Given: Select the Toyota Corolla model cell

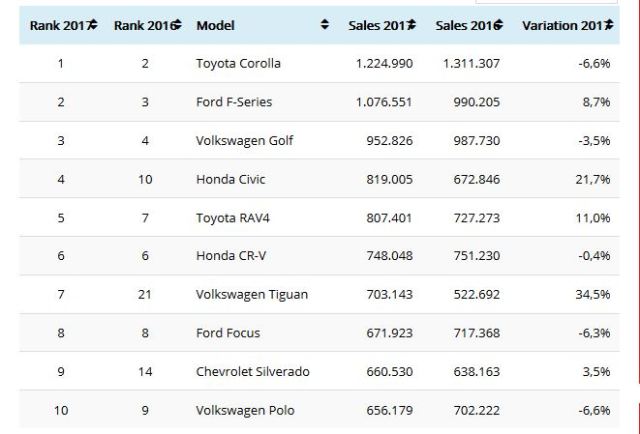Looking at the screenshot, I should pos(238,63).
